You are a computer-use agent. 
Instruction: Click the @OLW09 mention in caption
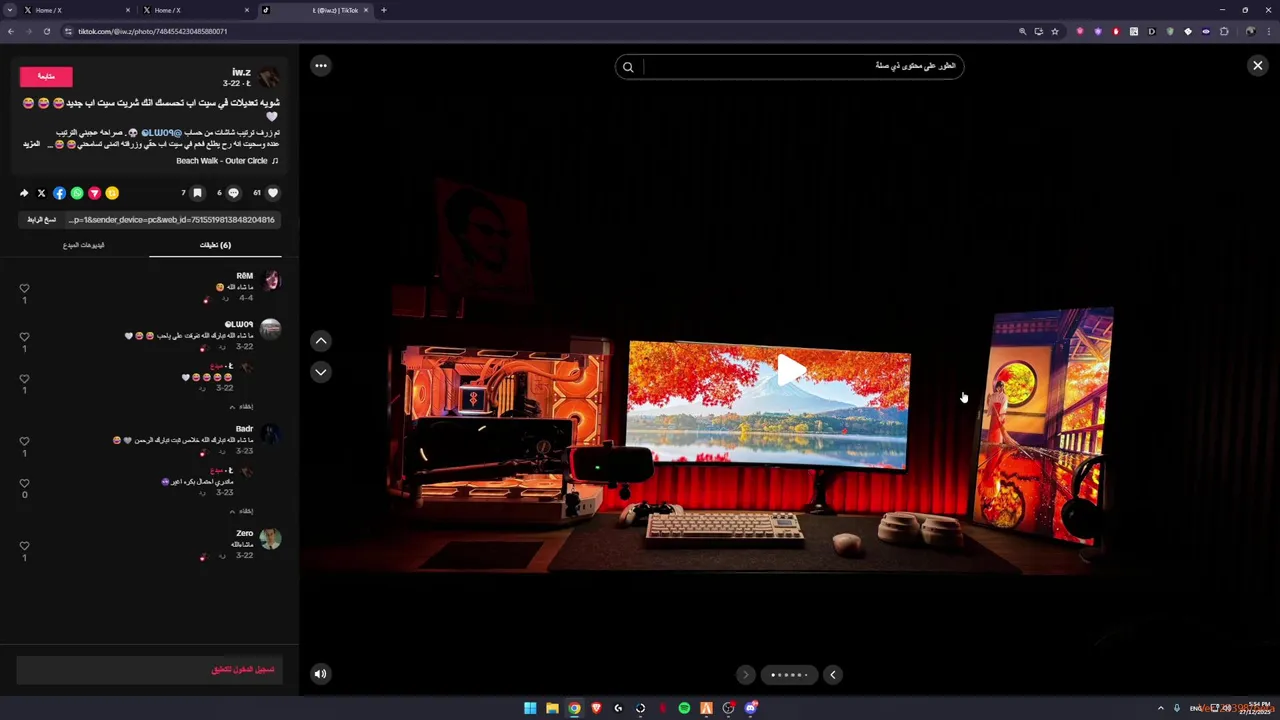(x=161, y=132)
